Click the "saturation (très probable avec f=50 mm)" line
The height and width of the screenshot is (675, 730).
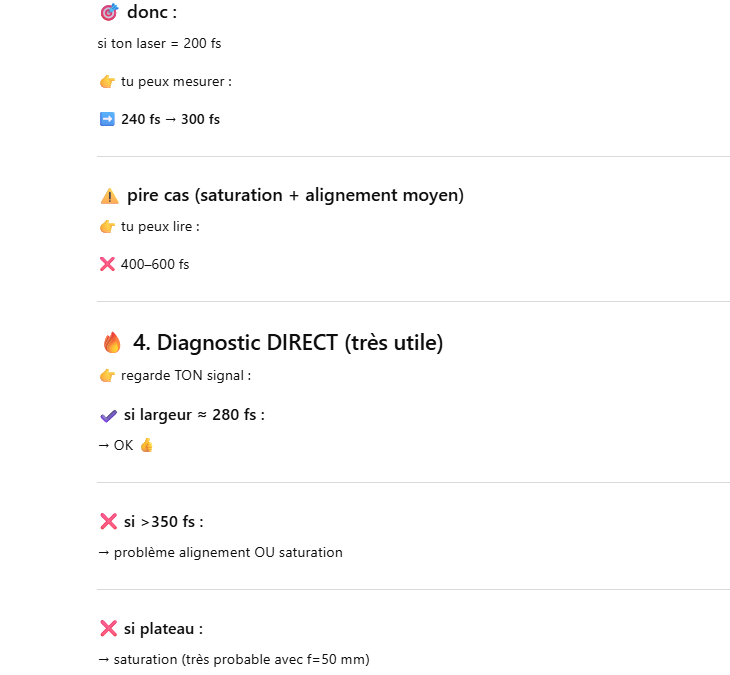(x=240, y=660)
